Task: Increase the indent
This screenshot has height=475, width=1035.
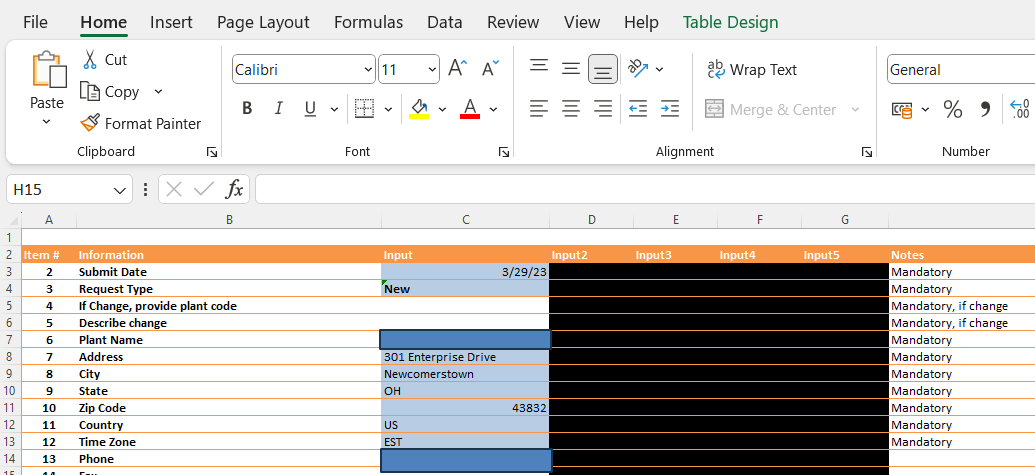Action: [x=670, y=109]
